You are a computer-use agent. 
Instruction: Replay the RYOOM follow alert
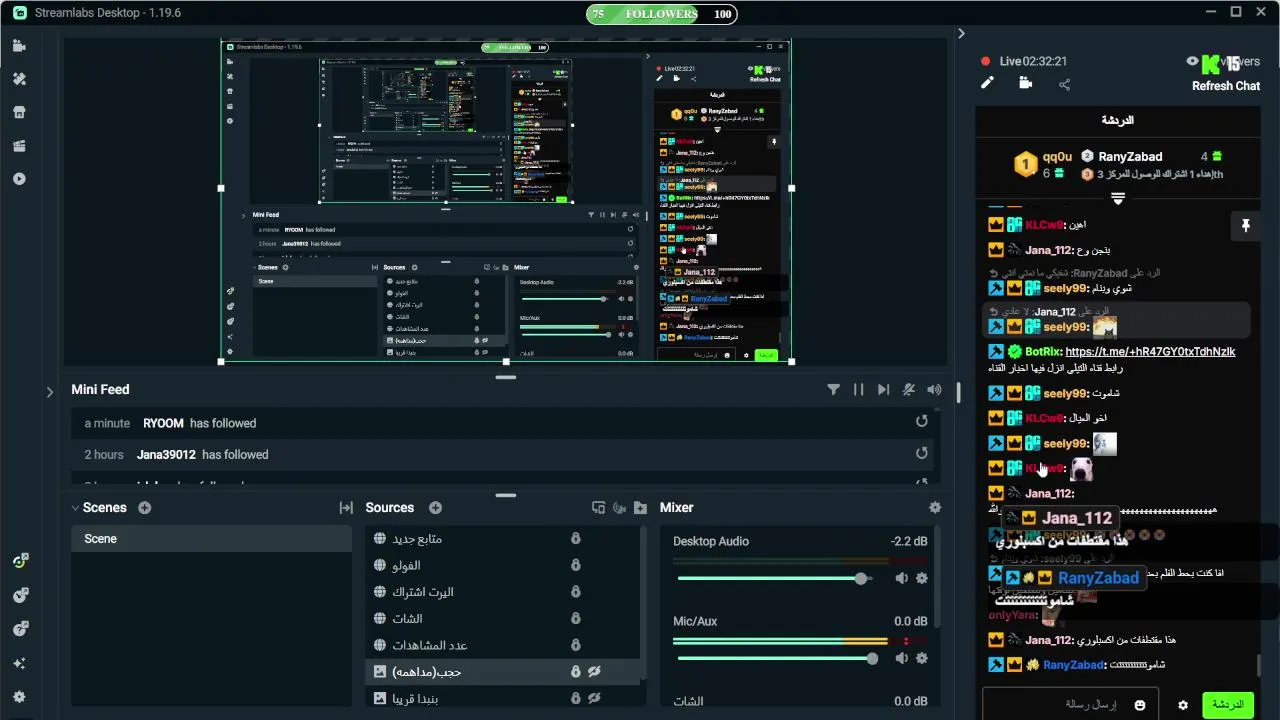coord(922,422)
